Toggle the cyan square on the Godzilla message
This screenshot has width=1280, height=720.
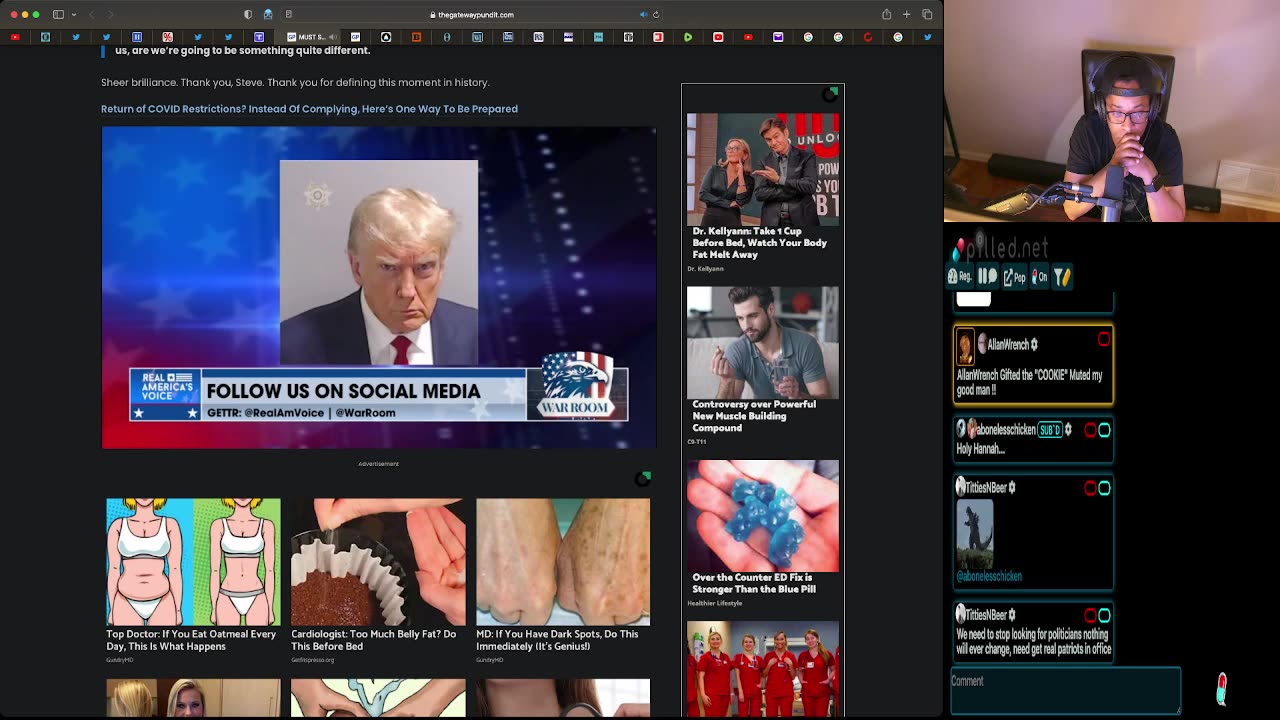1104,488
